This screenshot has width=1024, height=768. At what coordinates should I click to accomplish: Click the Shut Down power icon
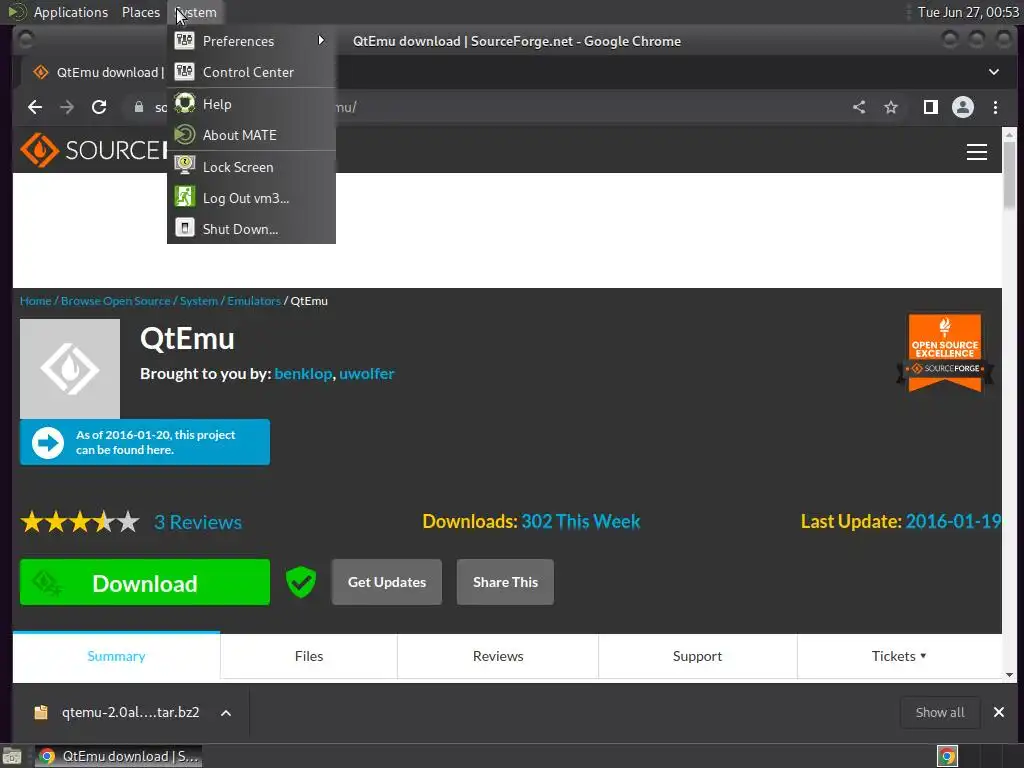click(185, 228)
